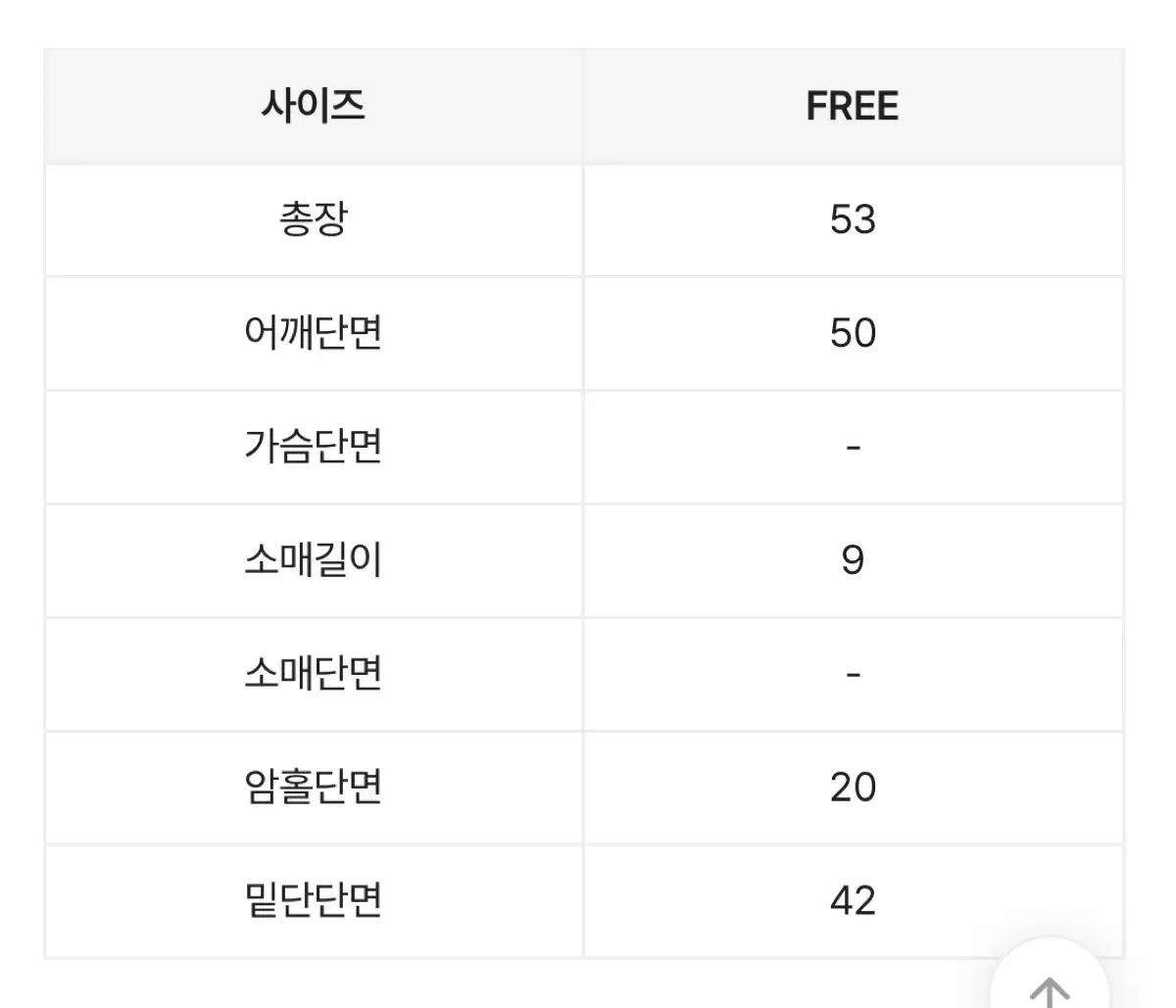
Task: Click the 소매단면 row label
Action: [x=314, y=674]
